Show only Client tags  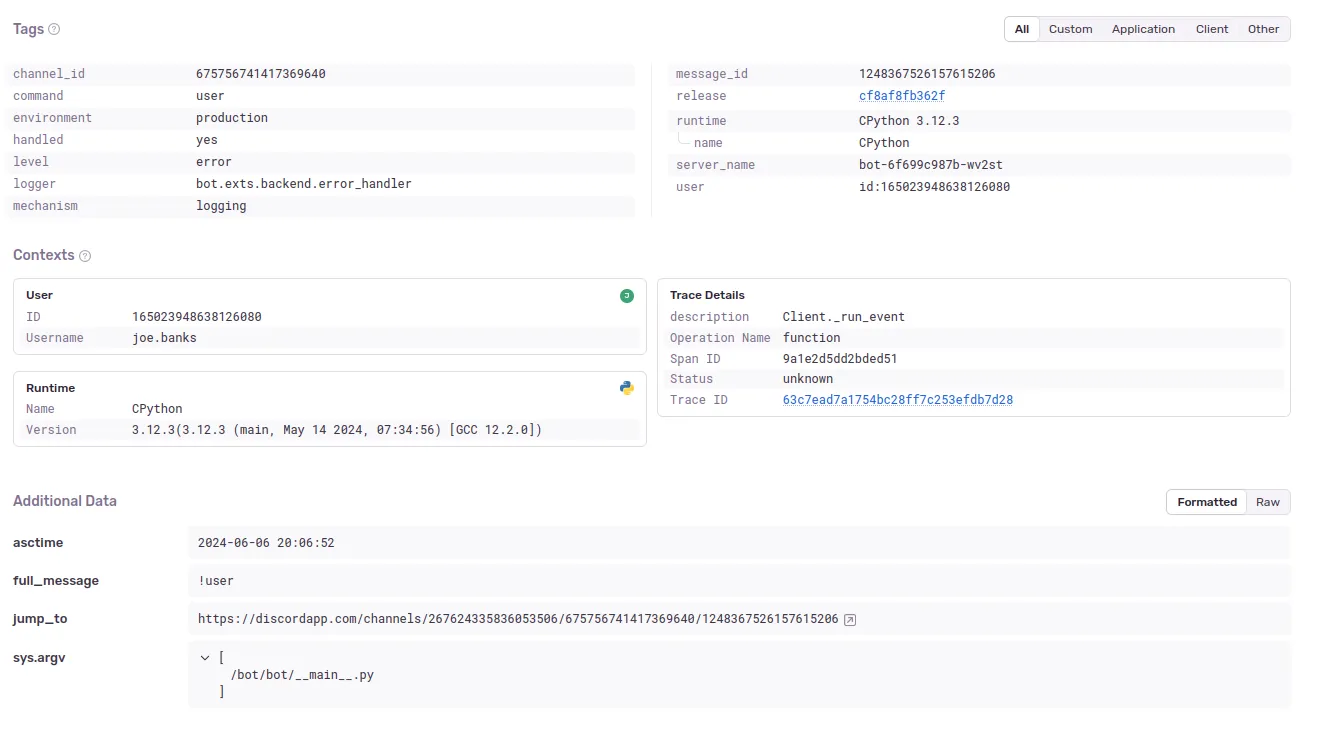tap(1212, 29)
